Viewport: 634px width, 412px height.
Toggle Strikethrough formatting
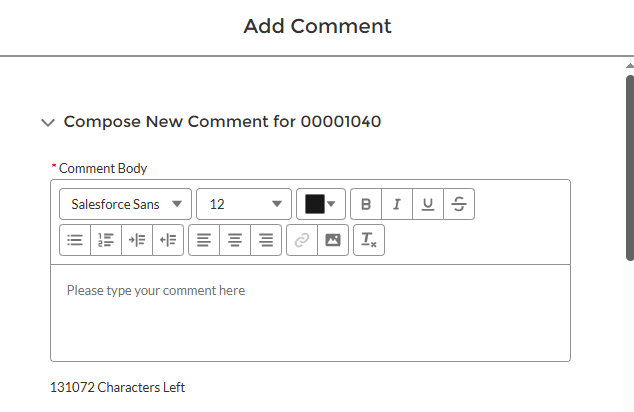point(459,204)
